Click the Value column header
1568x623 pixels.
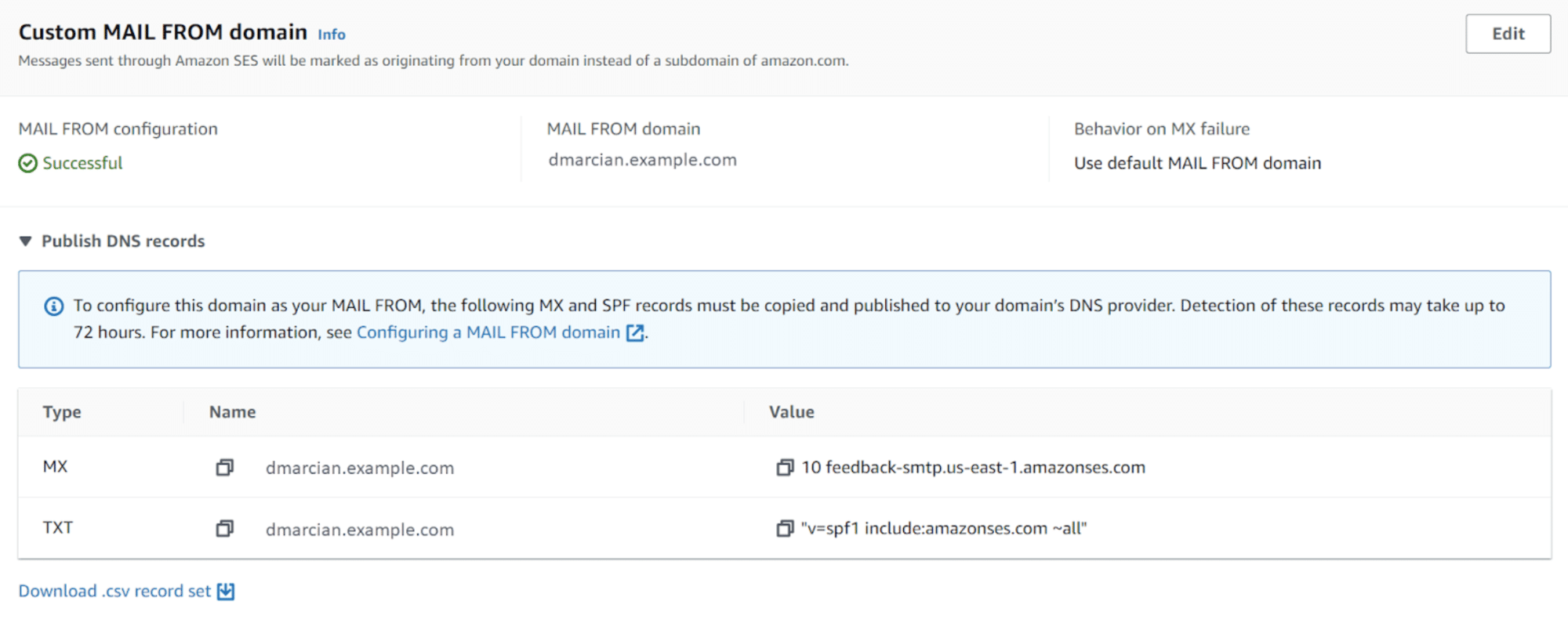coord(791,412)
